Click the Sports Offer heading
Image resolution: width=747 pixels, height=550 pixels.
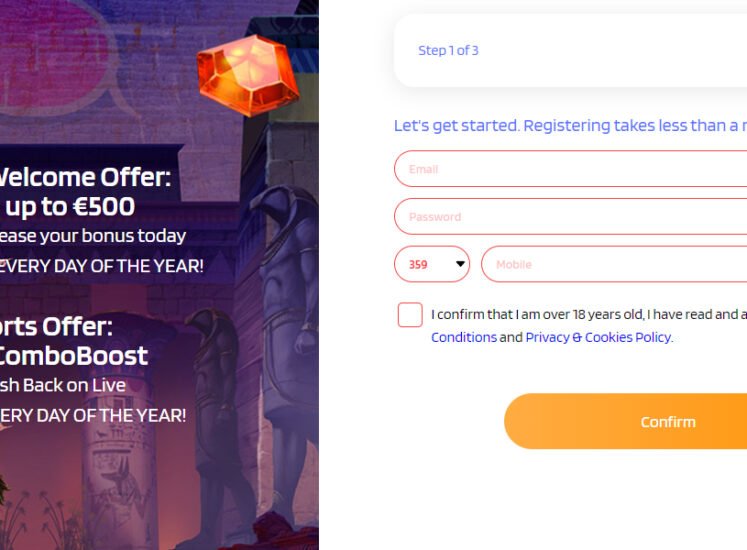tap(56, 326)
